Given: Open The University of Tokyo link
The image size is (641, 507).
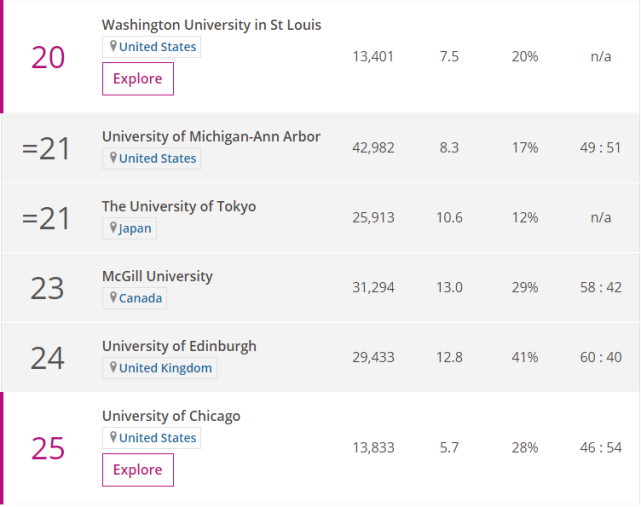Looking at the screenshot, I should (179, 206).
